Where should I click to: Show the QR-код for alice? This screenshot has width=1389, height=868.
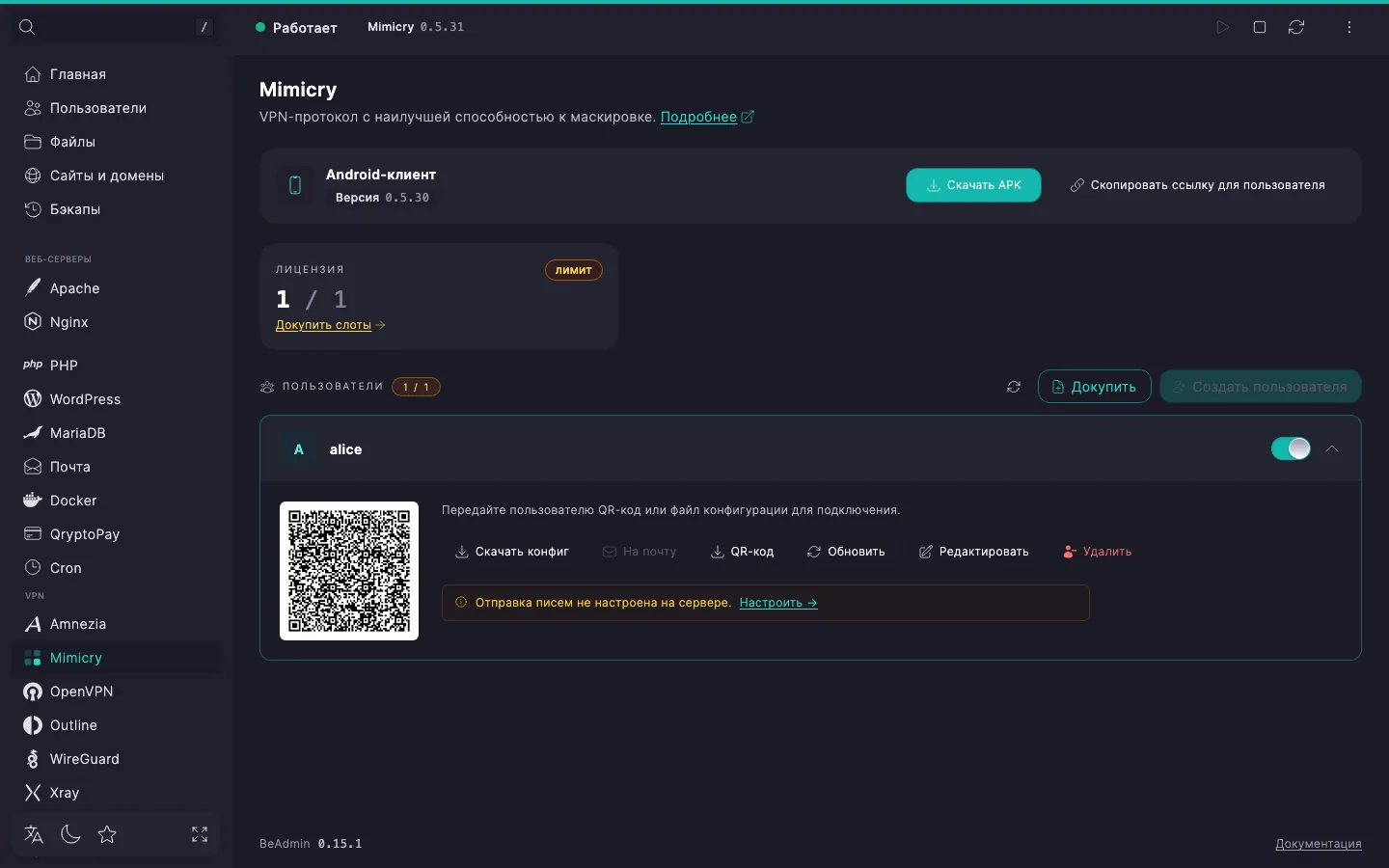(742, 552)
